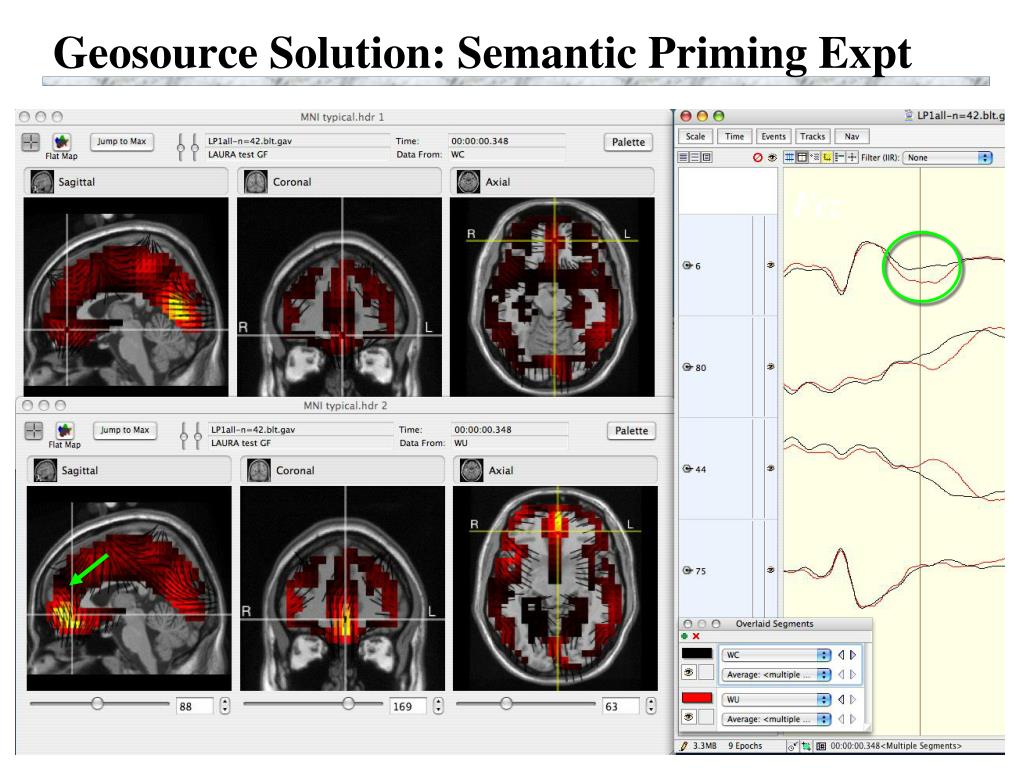Toggle eye visibility for WC segment

(x=688, y=673)
